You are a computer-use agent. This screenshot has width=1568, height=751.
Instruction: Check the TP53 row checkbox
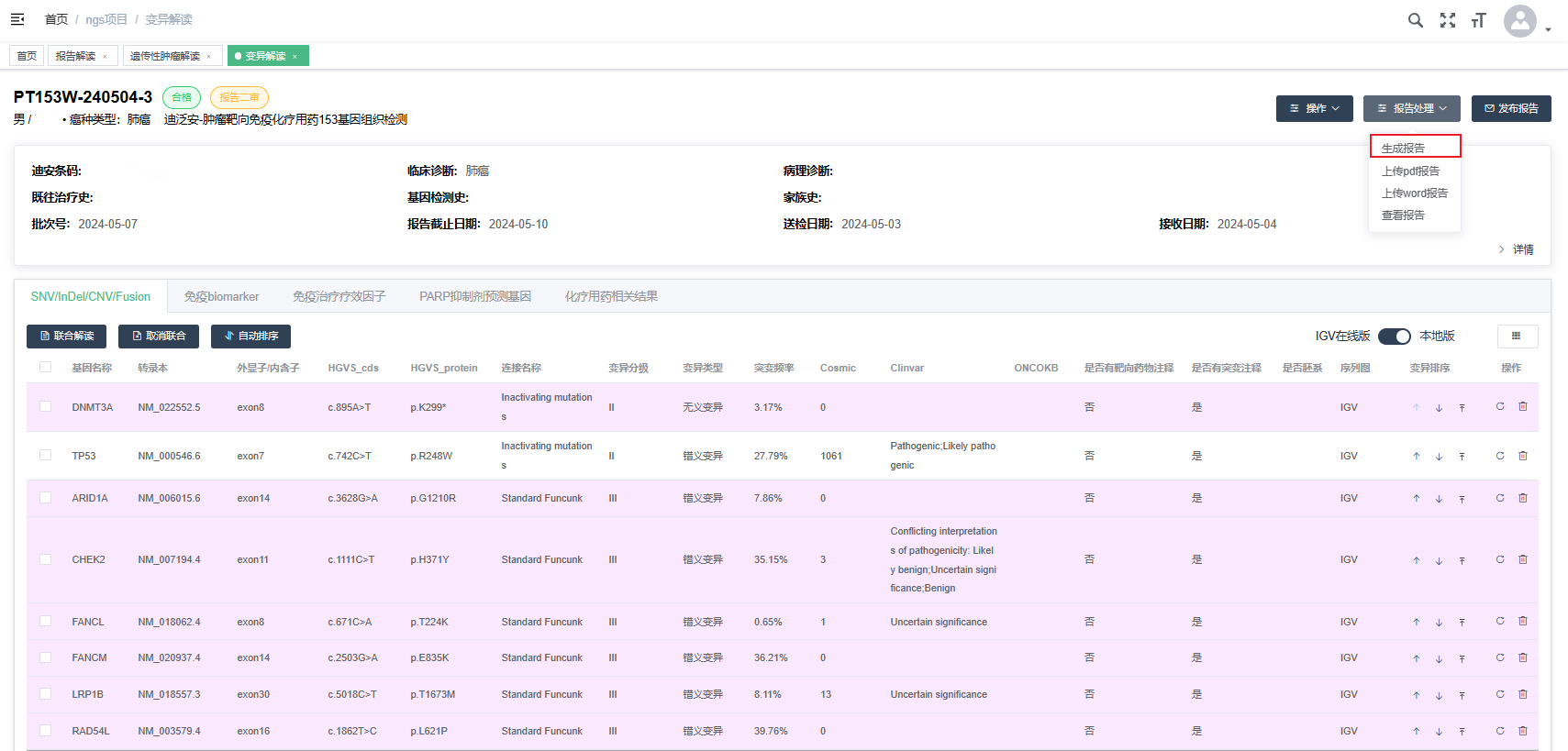pyautogui.click(x=46, y=455)
